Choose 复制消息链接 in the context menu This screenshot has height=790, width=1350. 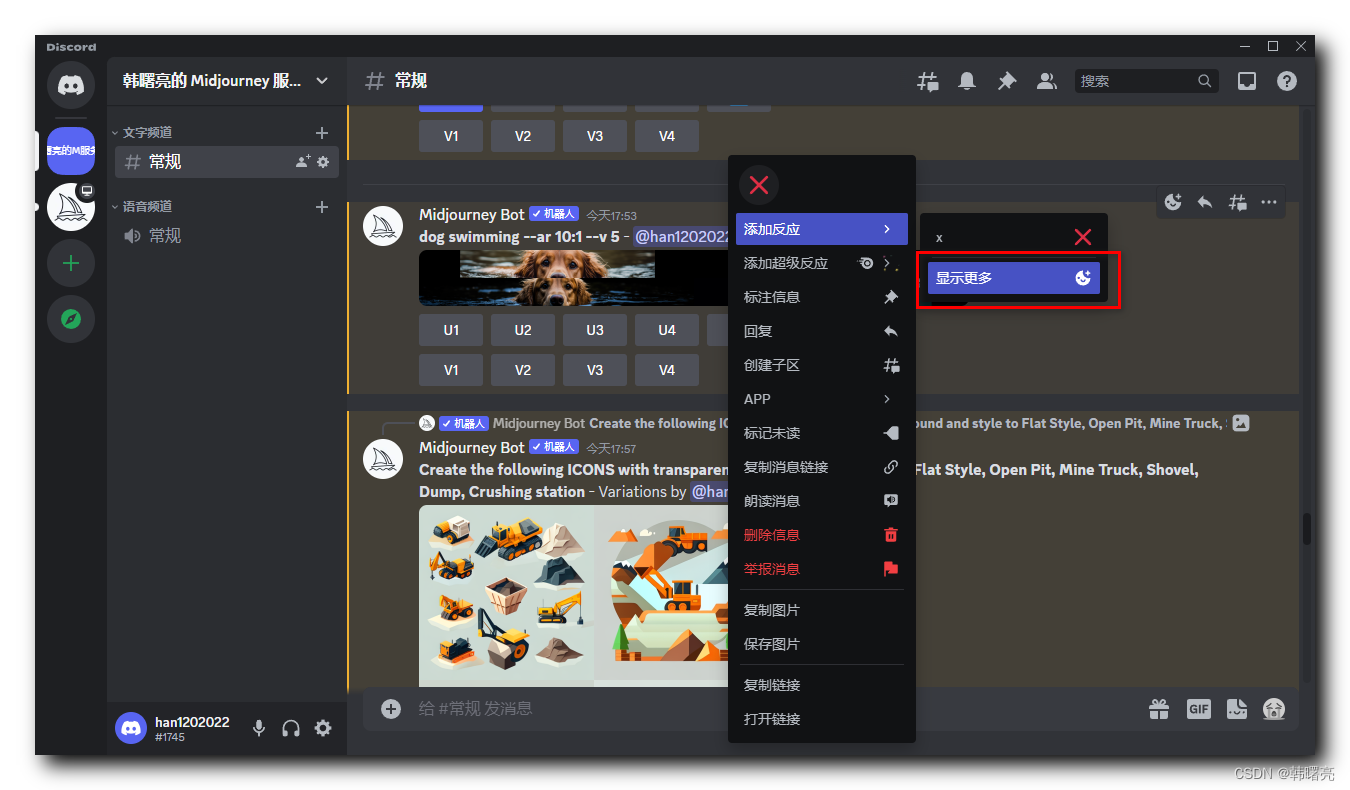click(822, 467)
